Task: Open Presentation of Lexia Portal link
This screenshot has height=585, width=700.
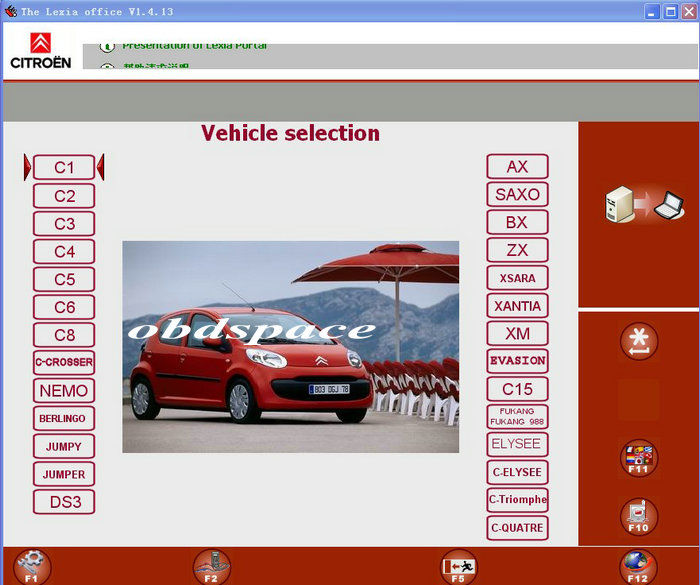Action: click(194, 46)
